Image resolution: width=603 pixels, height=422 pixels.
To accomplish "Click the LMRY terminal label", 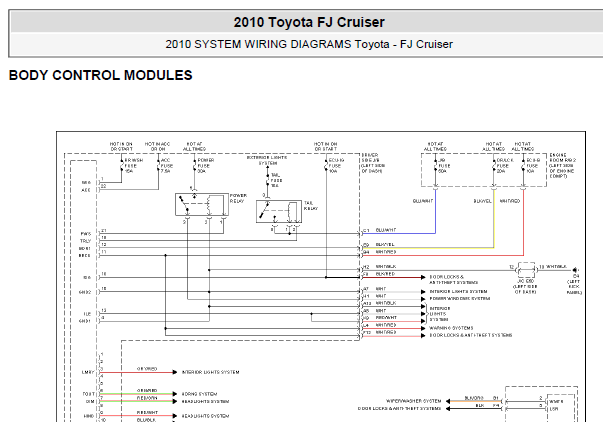I will coord(87,372).
